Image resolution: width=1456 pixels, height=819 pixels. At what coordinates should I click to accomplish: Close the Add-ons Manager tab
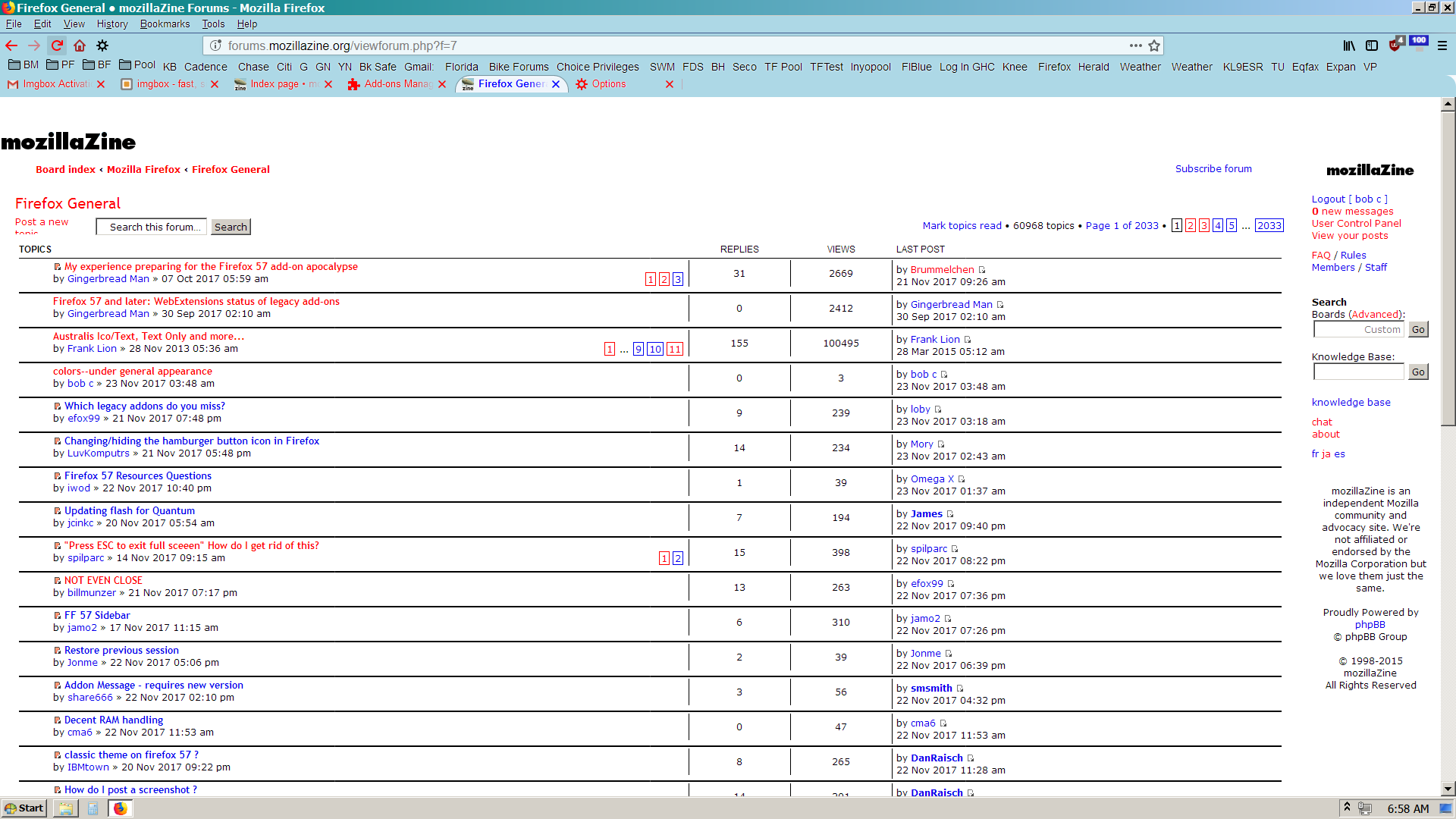[x=442, y=84]
